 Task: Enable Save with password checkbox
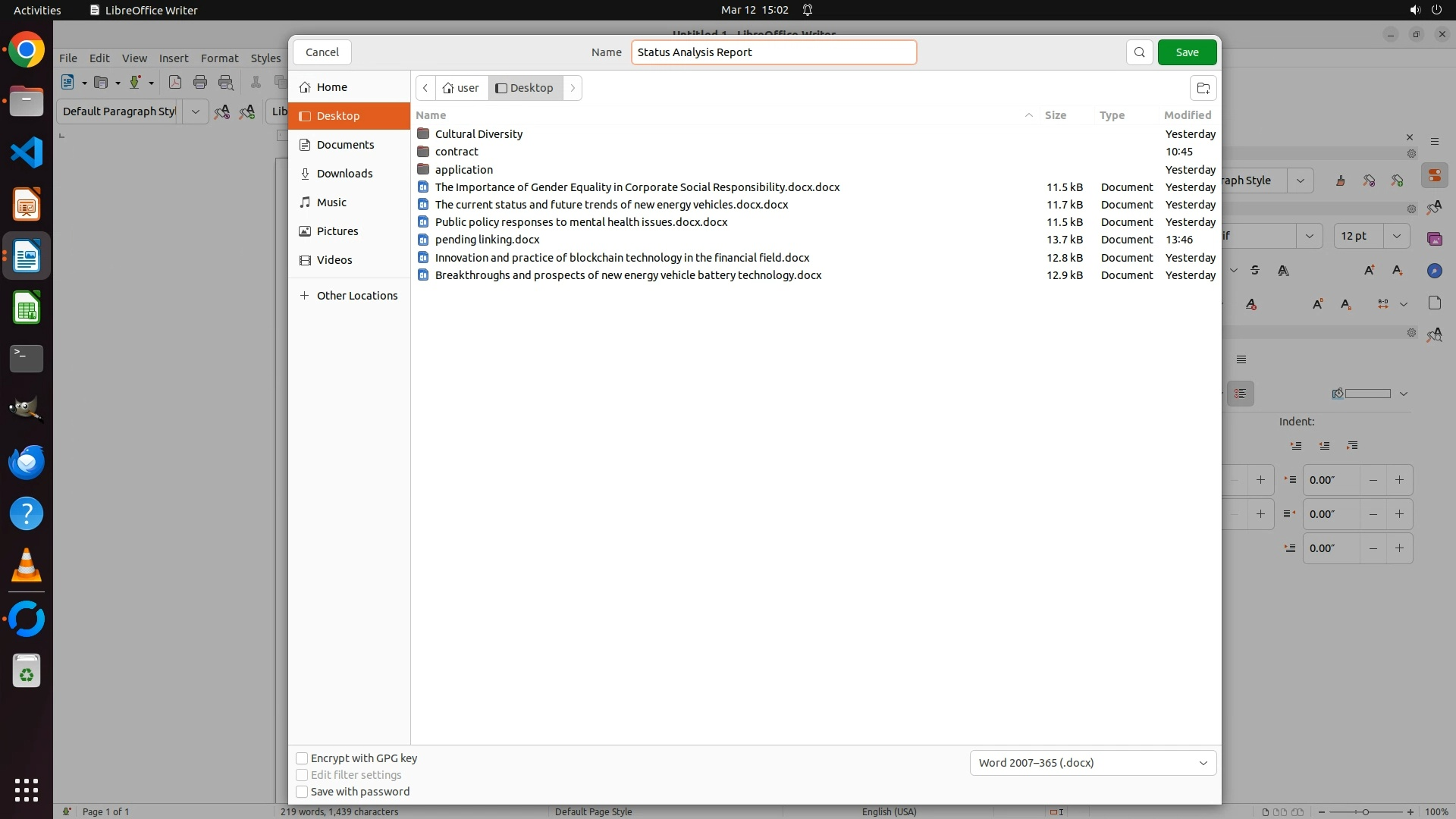tap(302, 792)
